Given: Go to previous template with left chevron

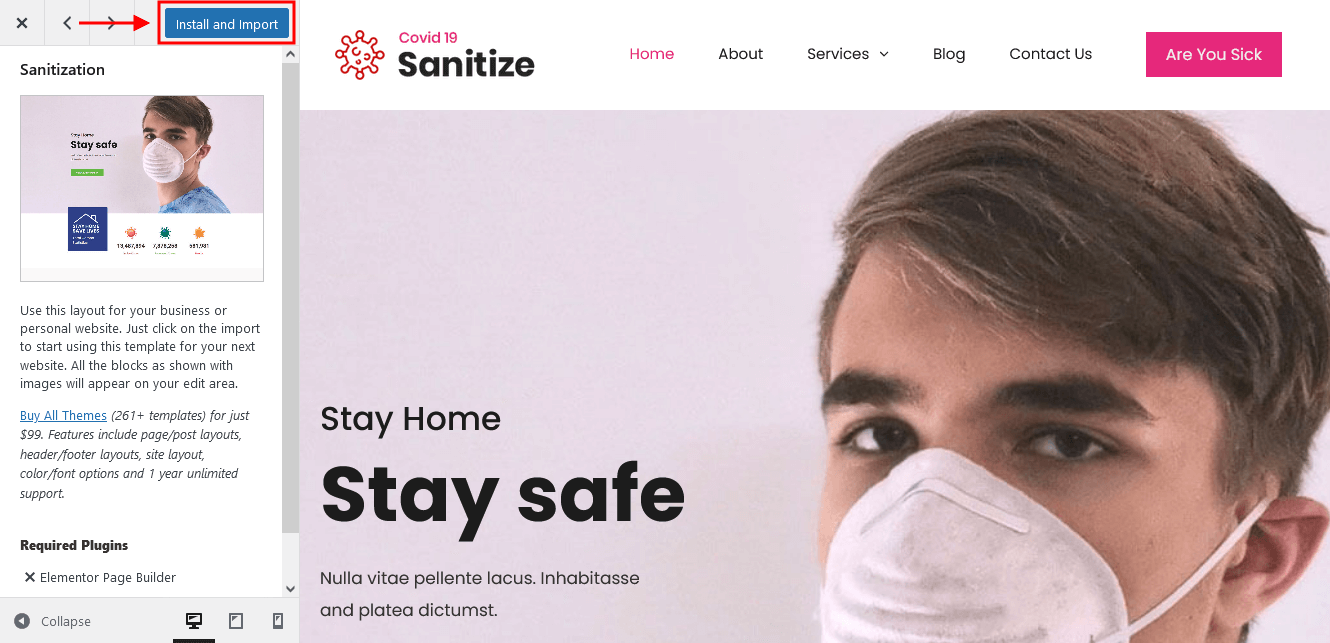Looking at the screenshot, I should [x=67, y=23].
